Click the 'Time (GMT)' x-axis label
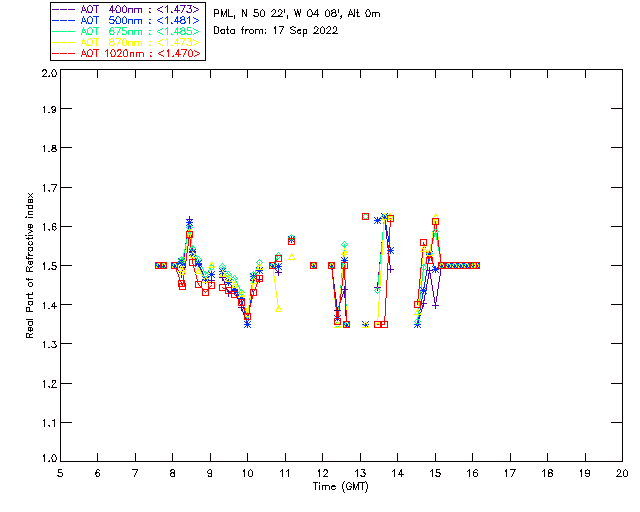 click(340, 487)
